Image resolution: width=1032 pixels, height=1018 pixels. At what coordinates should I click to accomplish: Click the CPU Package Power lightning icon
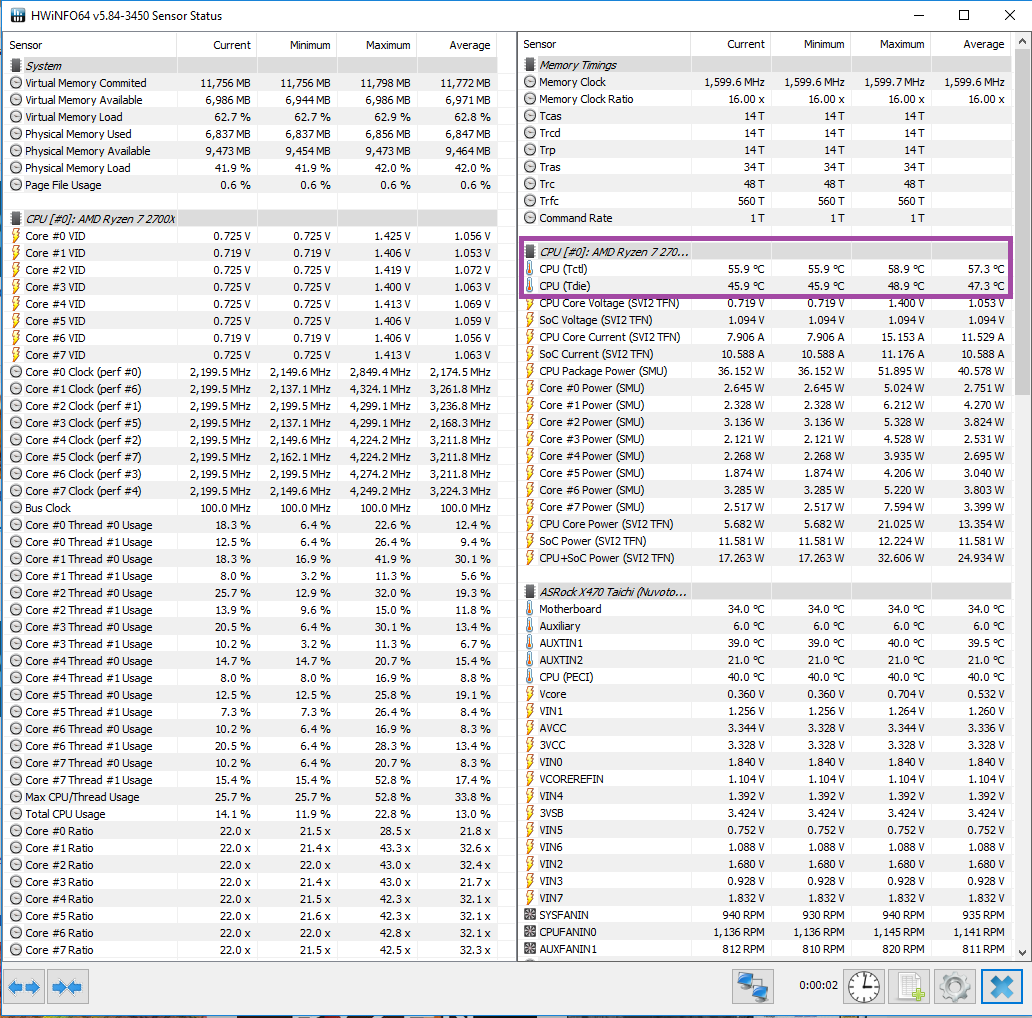coord(530,370)
